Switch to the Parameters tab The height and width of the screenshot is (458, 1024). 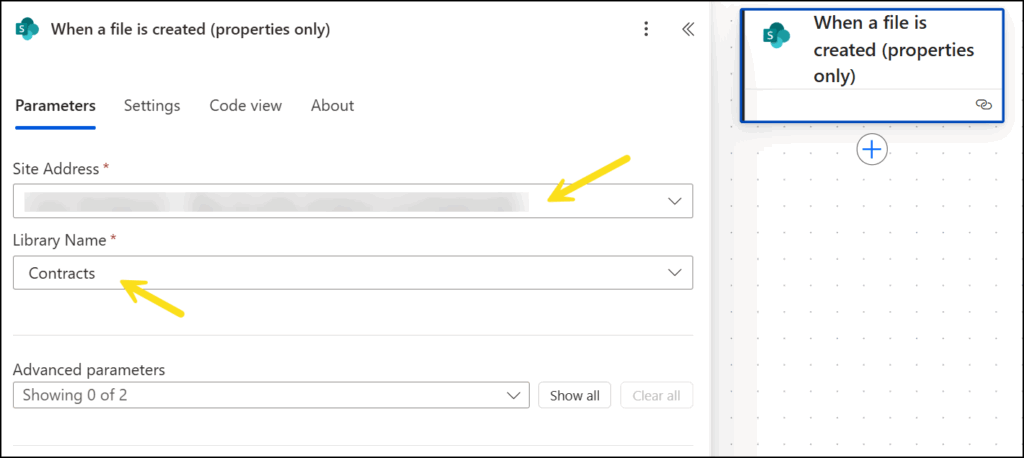coord(55,105)
